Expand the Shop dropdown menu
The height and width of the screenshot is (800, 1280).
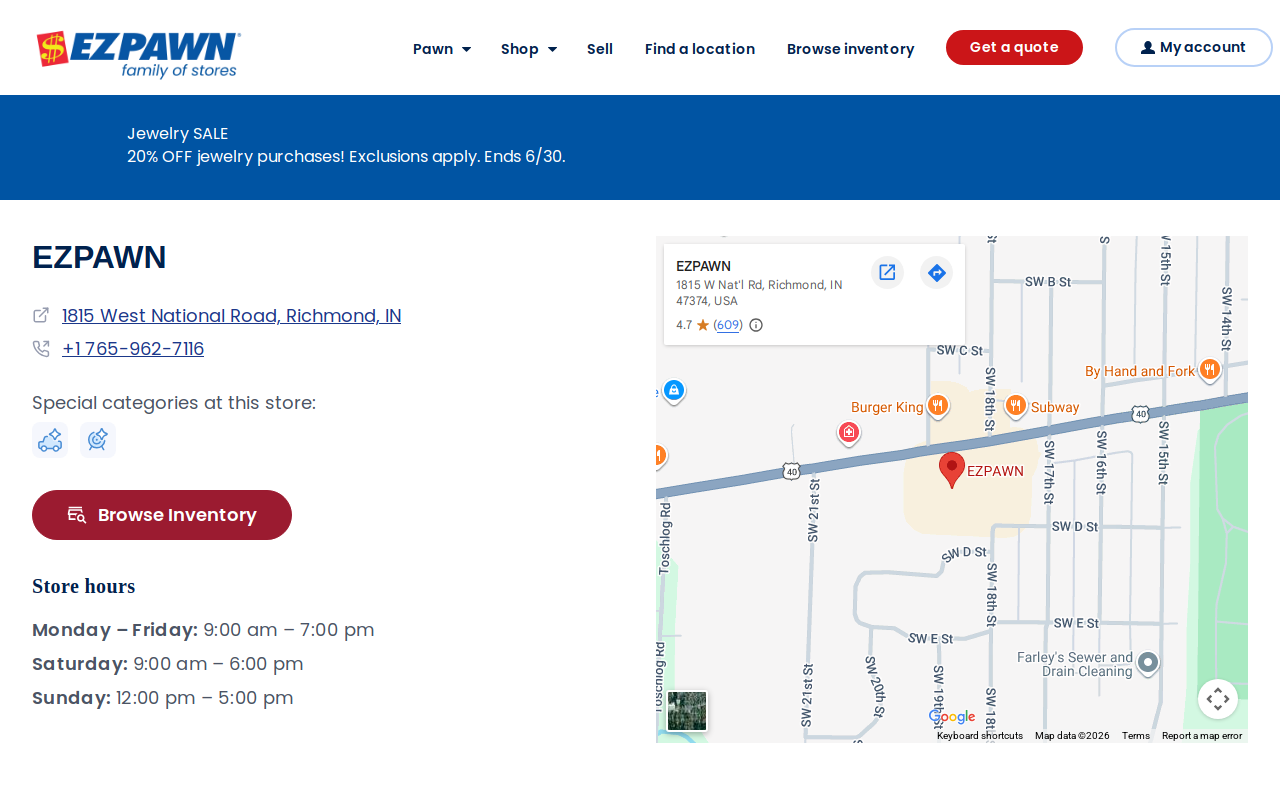pyautogui.click(x=529, y=49)
